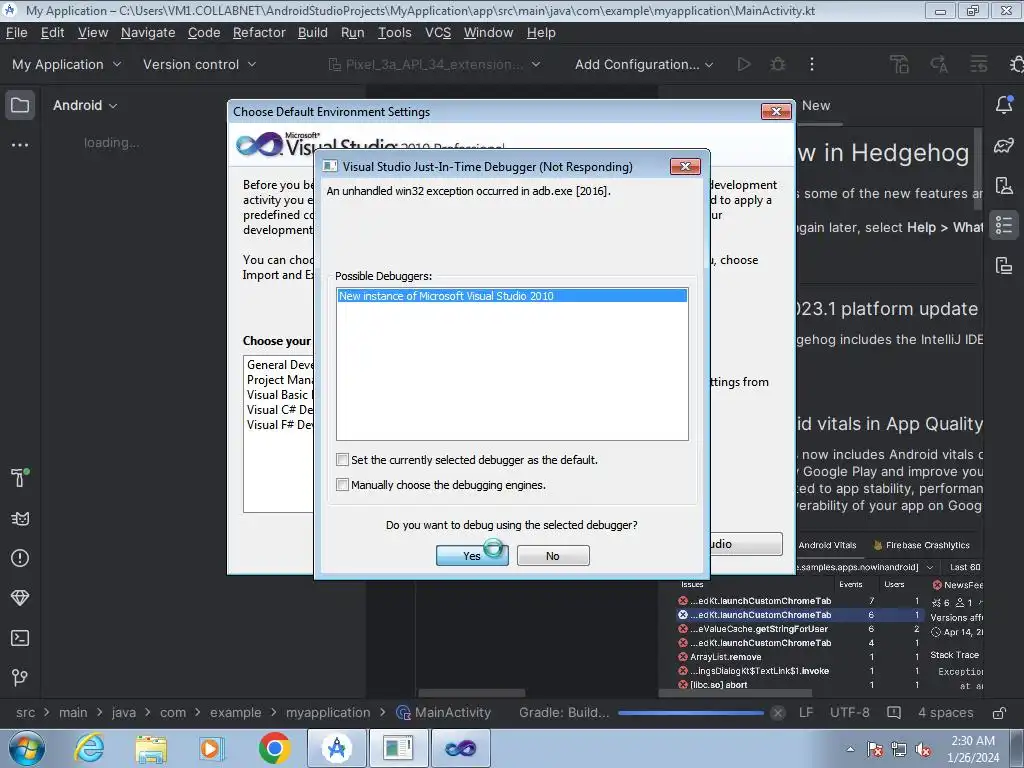
Task: Open the Refactor menu
Action: 259,33
